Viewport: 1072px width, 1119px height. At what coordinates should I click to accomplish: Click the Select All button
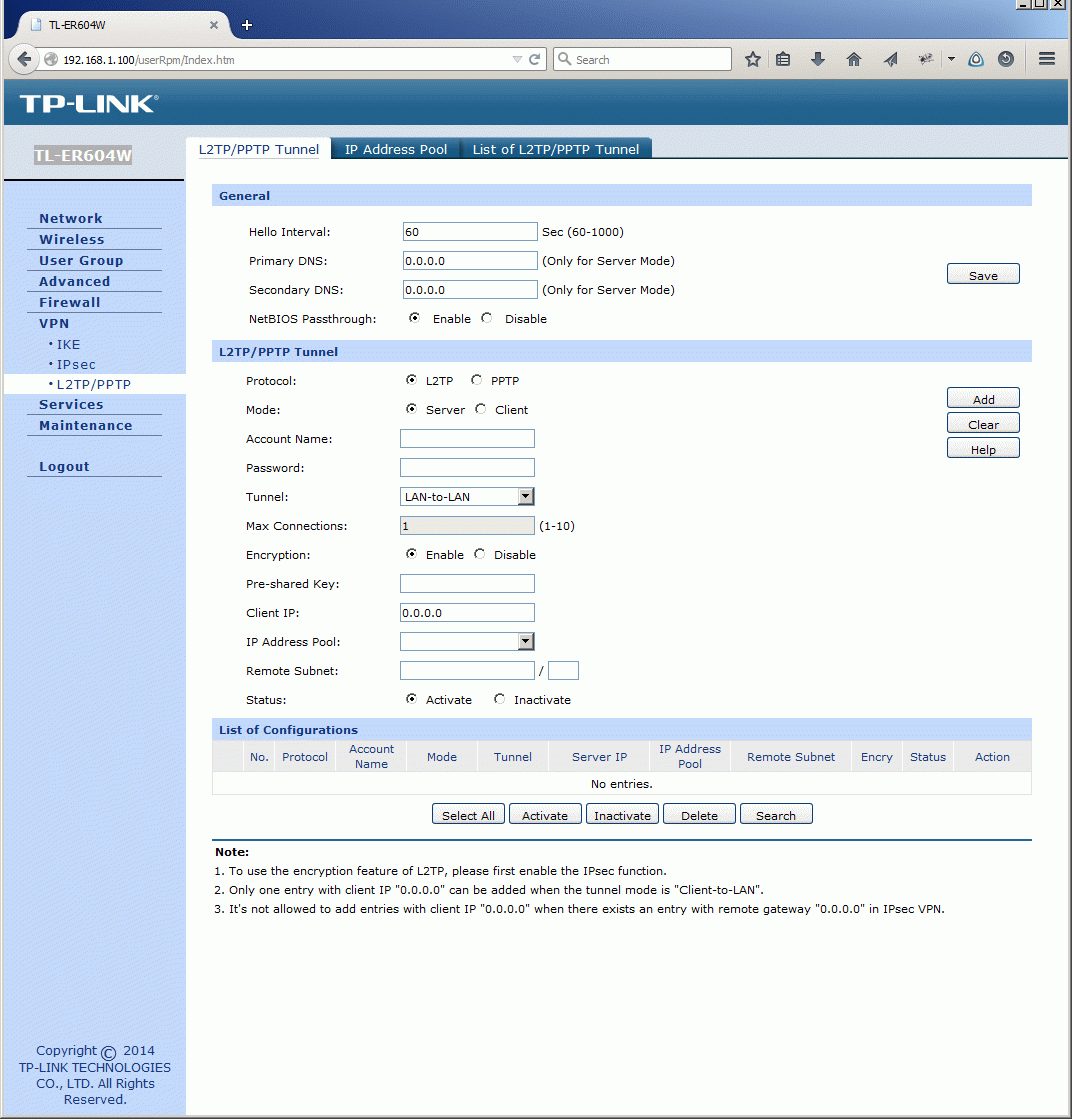pyautogui.click(x=468, y=815)
